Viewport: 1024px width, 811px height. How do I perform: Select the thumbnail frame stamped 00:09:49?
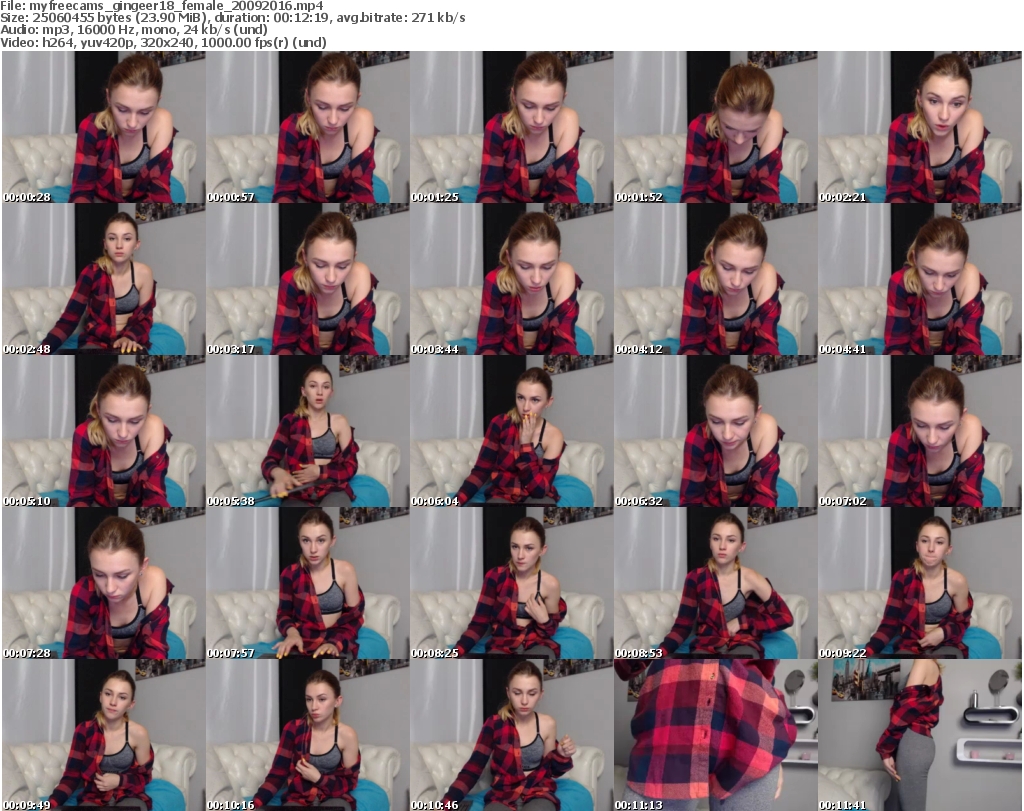[x=104, y=735]
